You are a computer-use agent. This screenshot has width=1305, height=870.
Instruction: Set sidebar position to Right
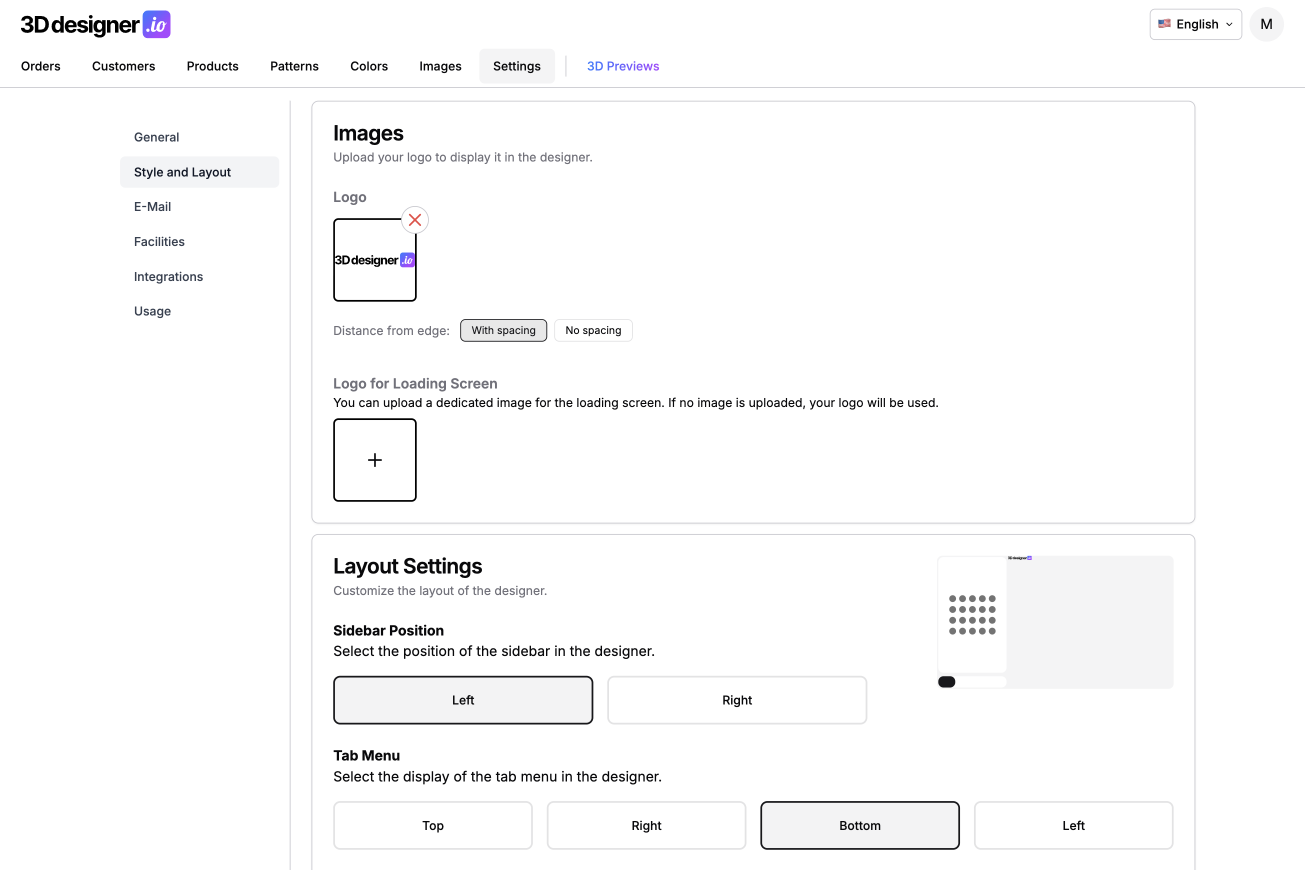[x=737, y=700]
